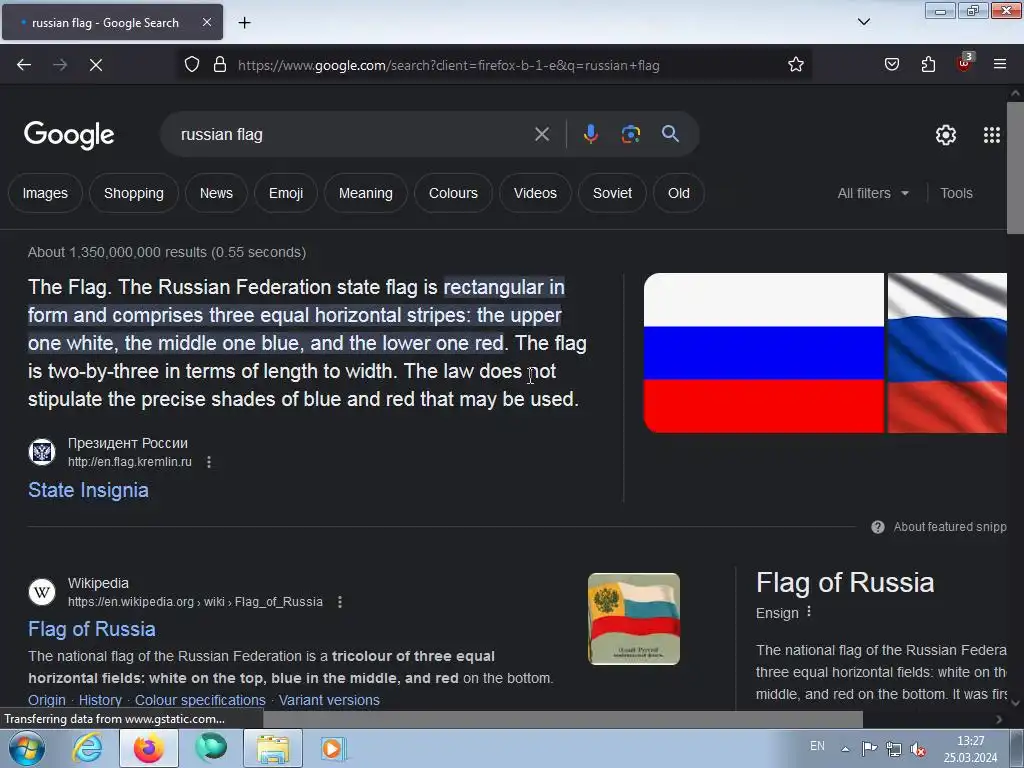
Task: Submit search with the magnifier icon
Action: [x=670, y=135]
